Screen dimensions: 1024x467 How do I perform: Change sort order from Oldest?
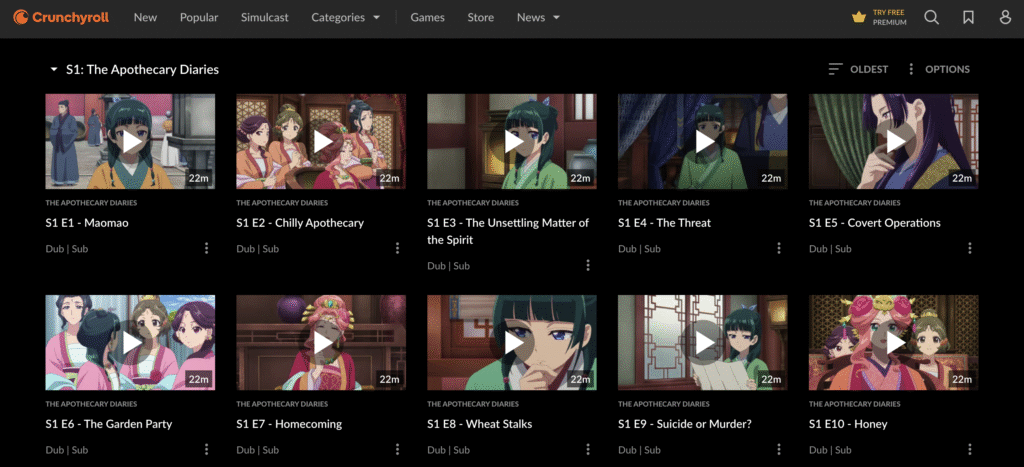[x=858, y=69]
